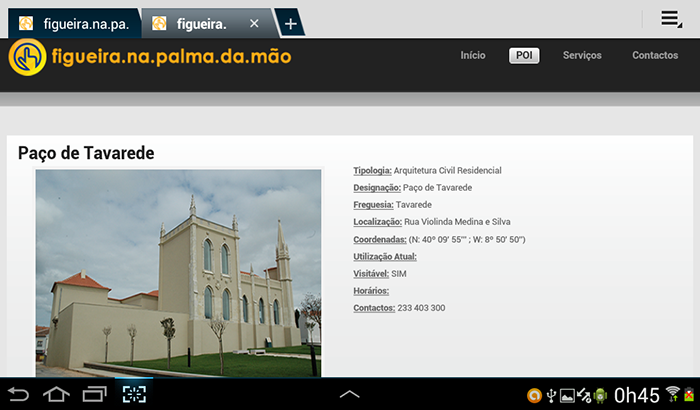700x410 pixels.
Task: Tap the screenshot capture icon
Action: [134, 394]
